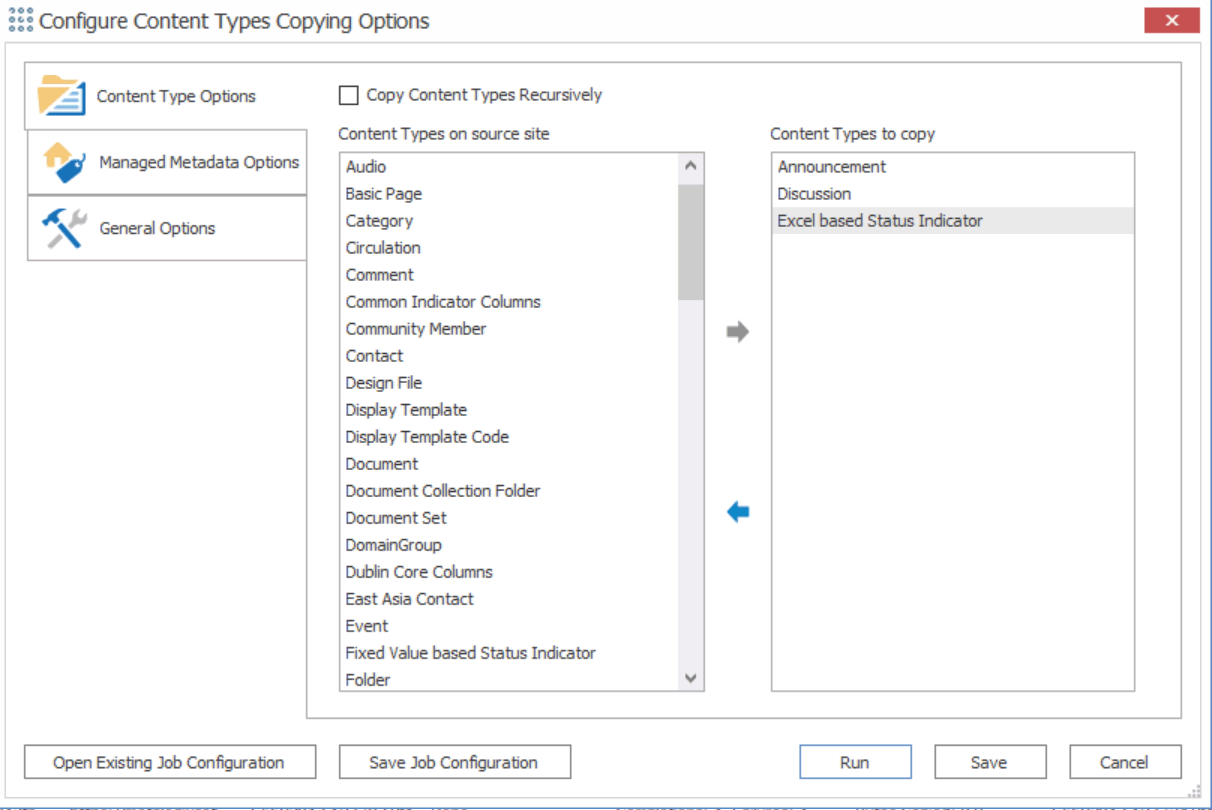This screenshot has height=810, width=1212.
Task: Click the Save button
Action: pos(990,761)
